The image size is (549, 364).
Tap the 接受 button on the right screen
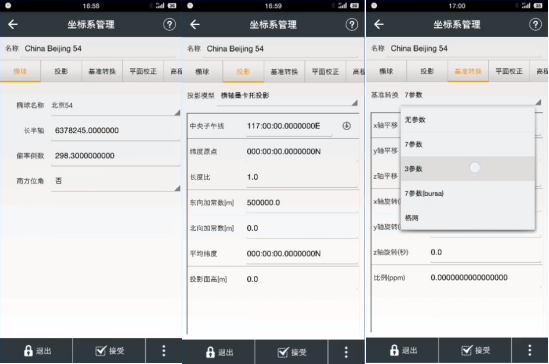(x=475, y=350)
